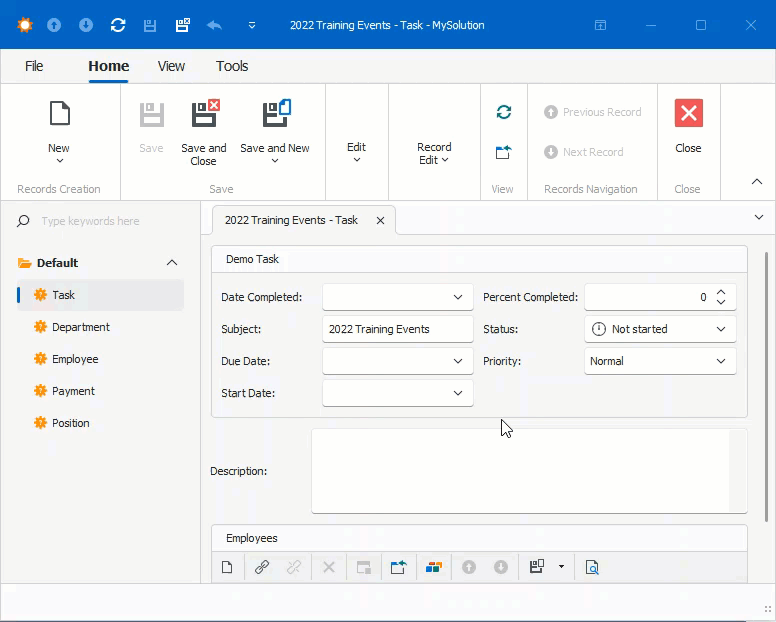
Task: Click the down arrow in Employees toolbar
Action: click(x=501, y=567)
